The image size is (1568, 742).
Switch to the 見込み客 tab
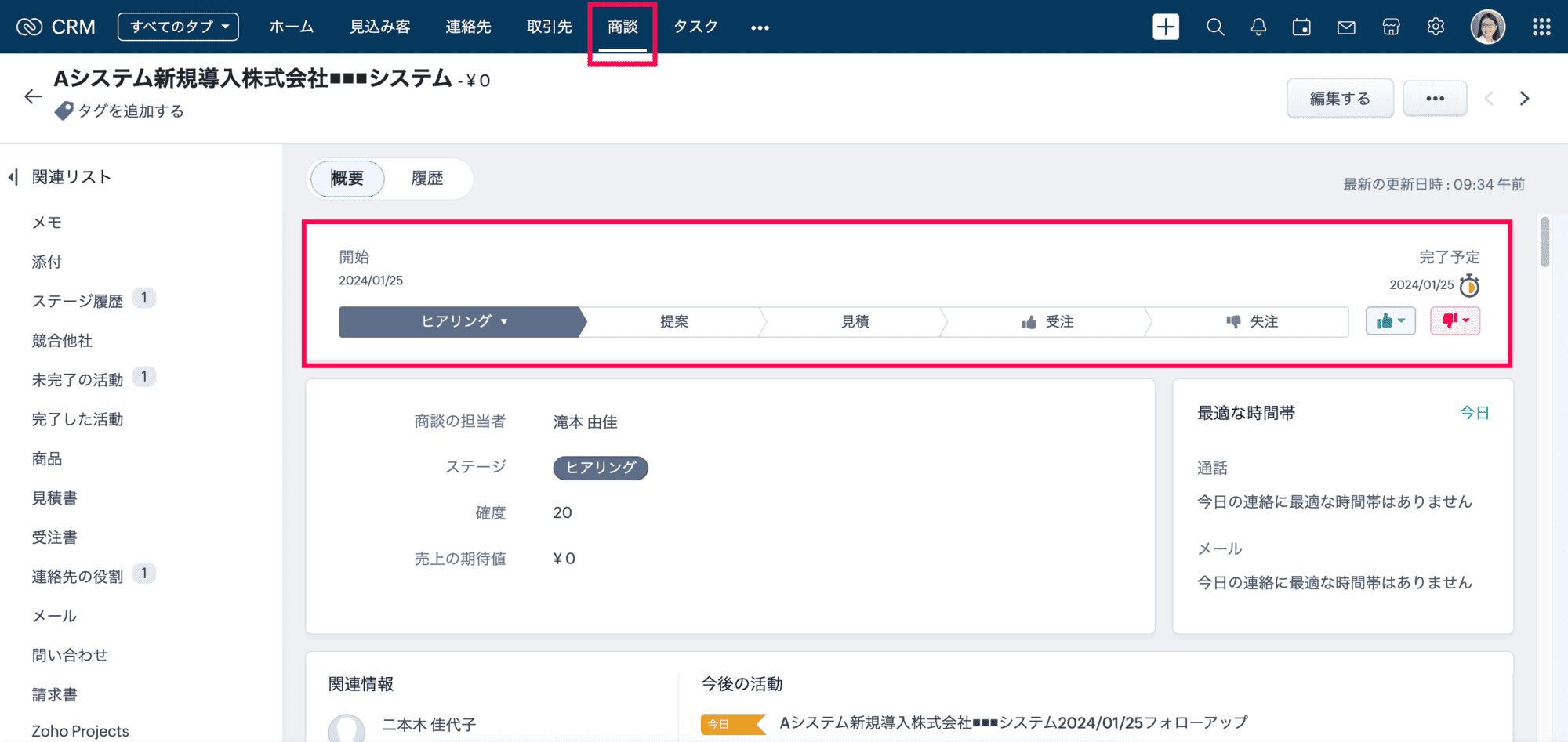(x=380, y=27)
